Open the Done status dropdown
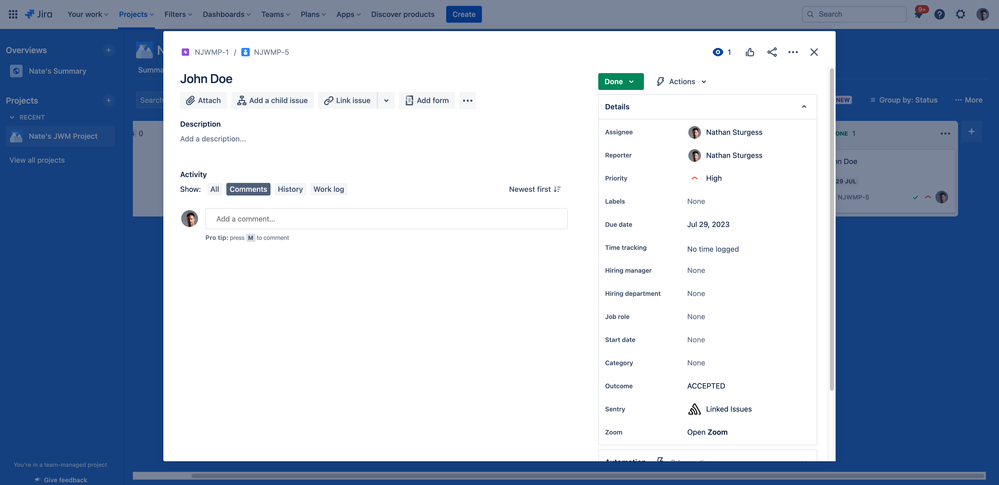This screenshot has width=999, height=485. [621, 82]
